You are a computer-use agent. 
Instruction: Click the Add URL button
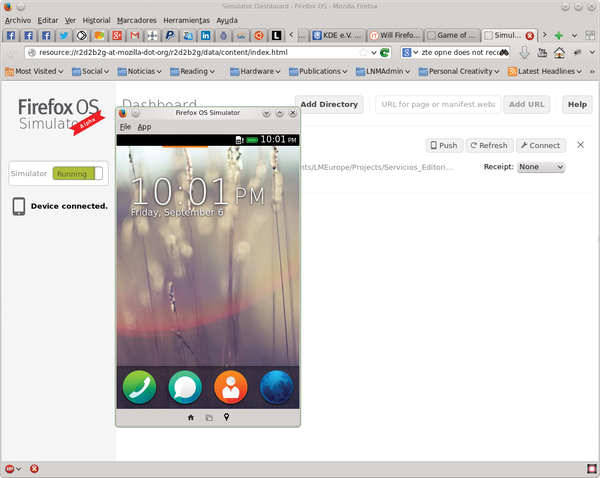pos(527,104)
